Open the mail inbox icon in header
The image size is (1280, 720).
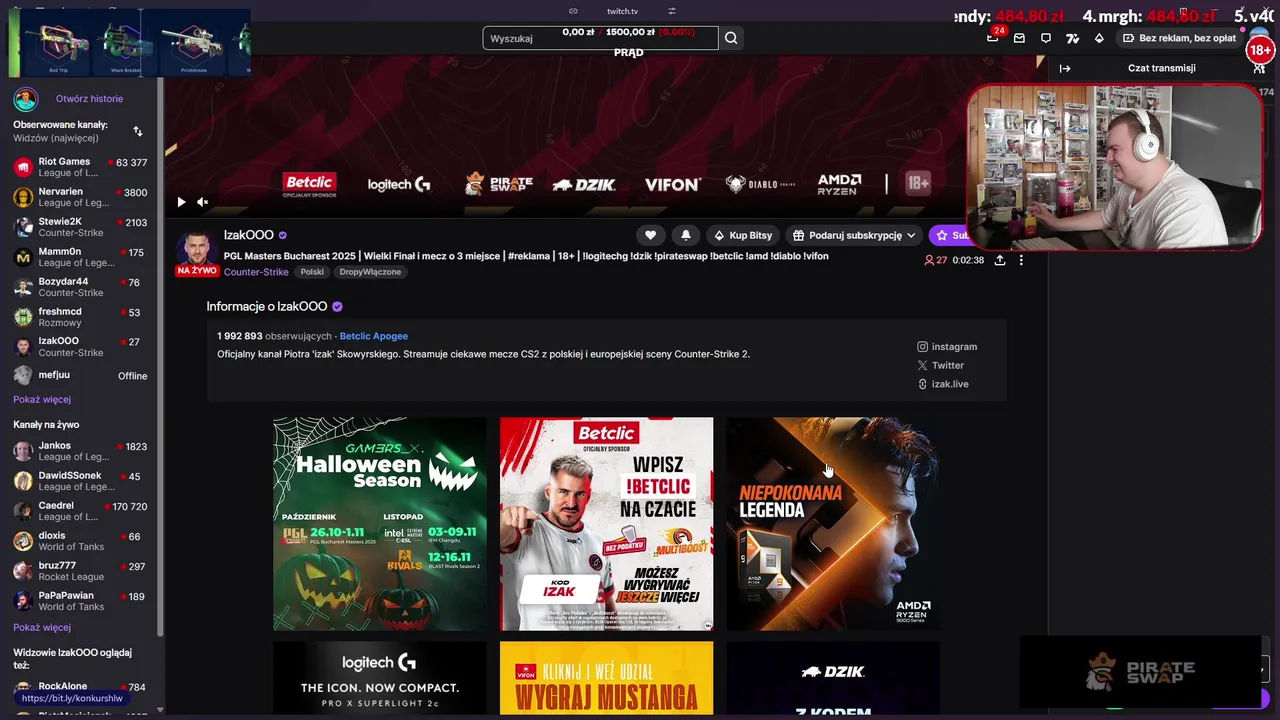[1019, 38]
